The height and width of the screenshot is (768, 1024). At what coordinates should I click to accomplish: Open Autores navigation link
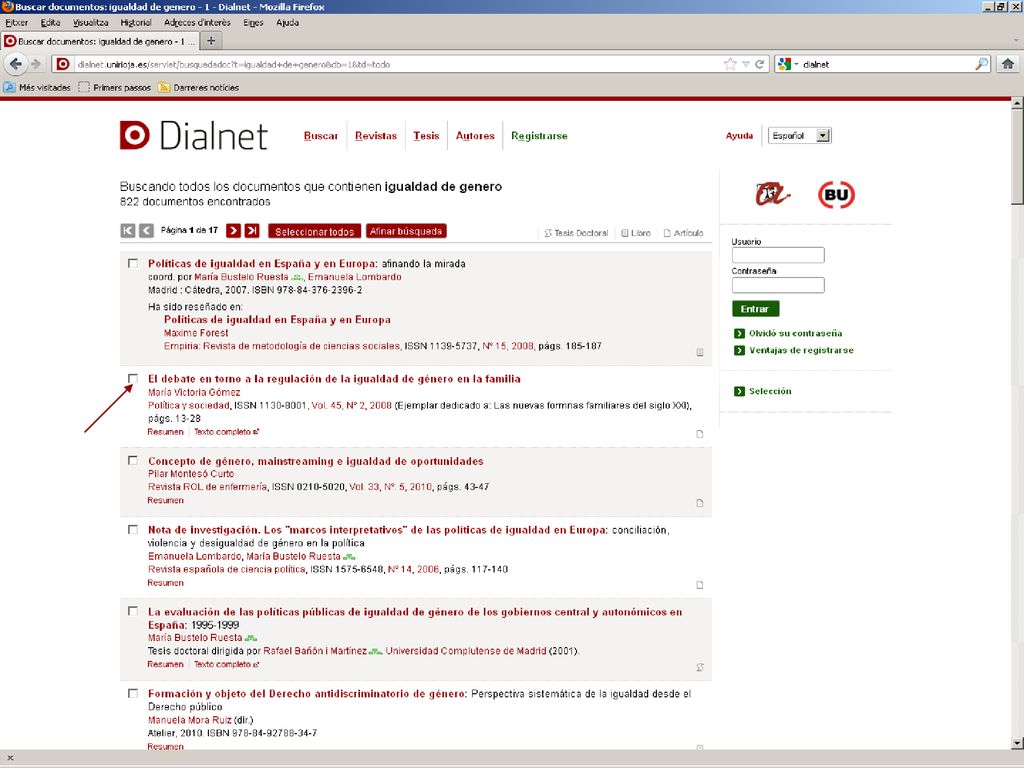tap(475, 136)
